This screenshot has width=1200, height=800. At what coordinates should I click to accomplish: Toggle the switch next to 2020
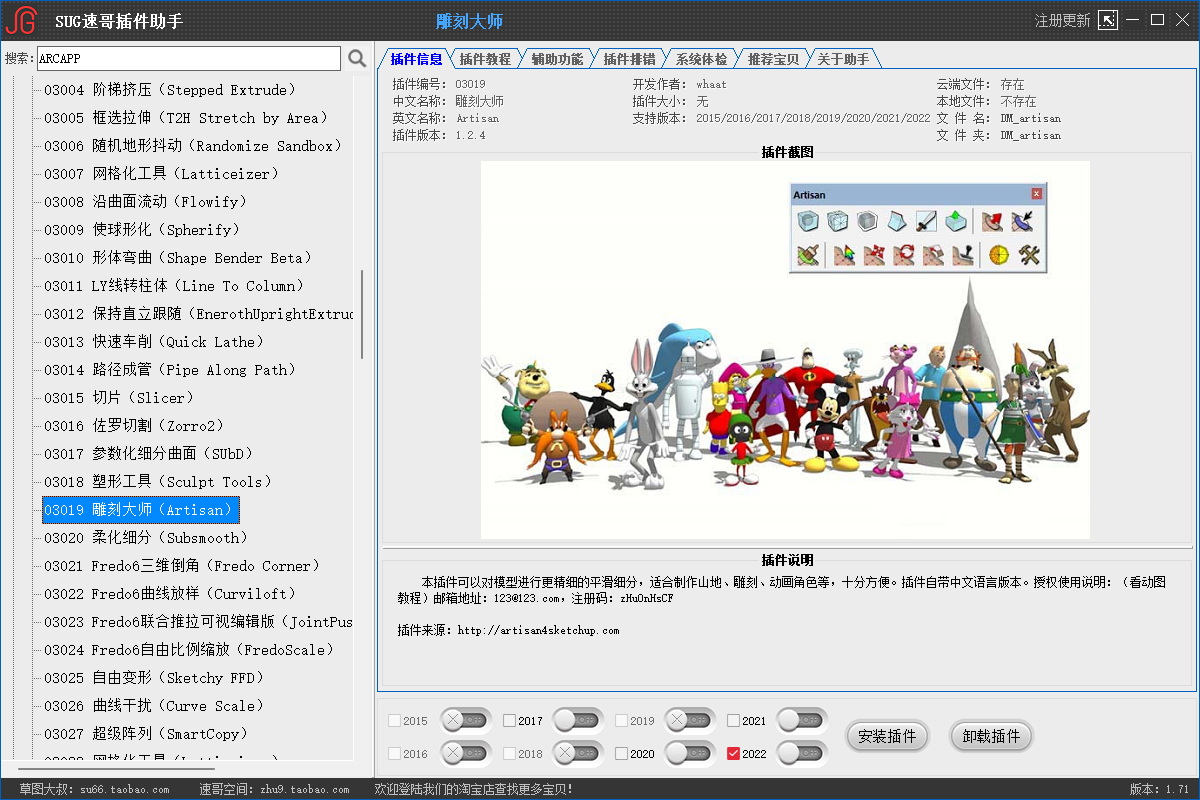tap(691, 753)
